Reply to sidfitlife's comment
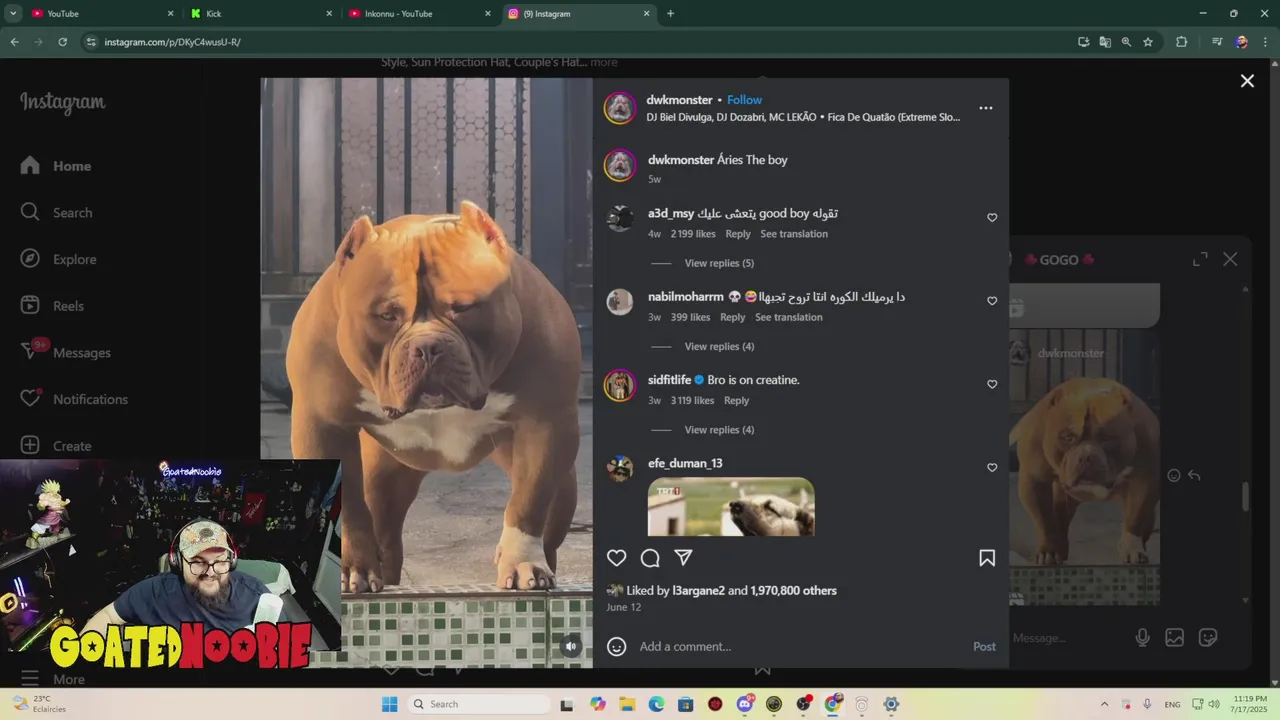The height and width of the screenshot is (720, 1280). click(736, 401)
